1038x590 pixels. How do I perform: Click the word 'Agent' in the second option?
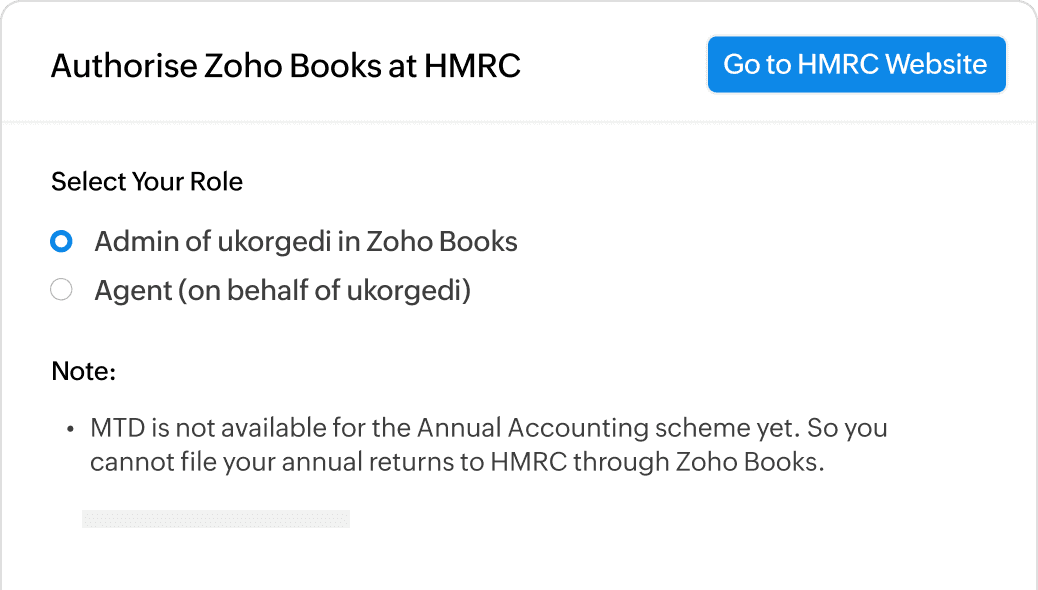pos(127,291)
